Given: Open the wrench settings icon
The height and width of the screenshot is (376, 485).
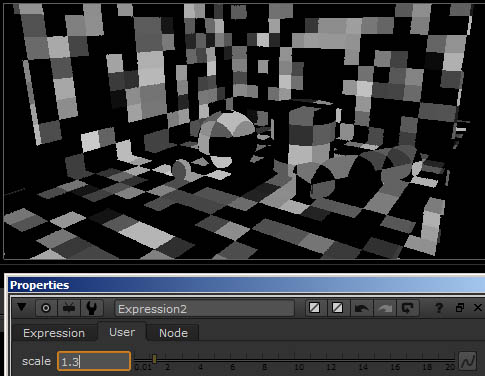Looking at the screenshot, I should 92,308.
